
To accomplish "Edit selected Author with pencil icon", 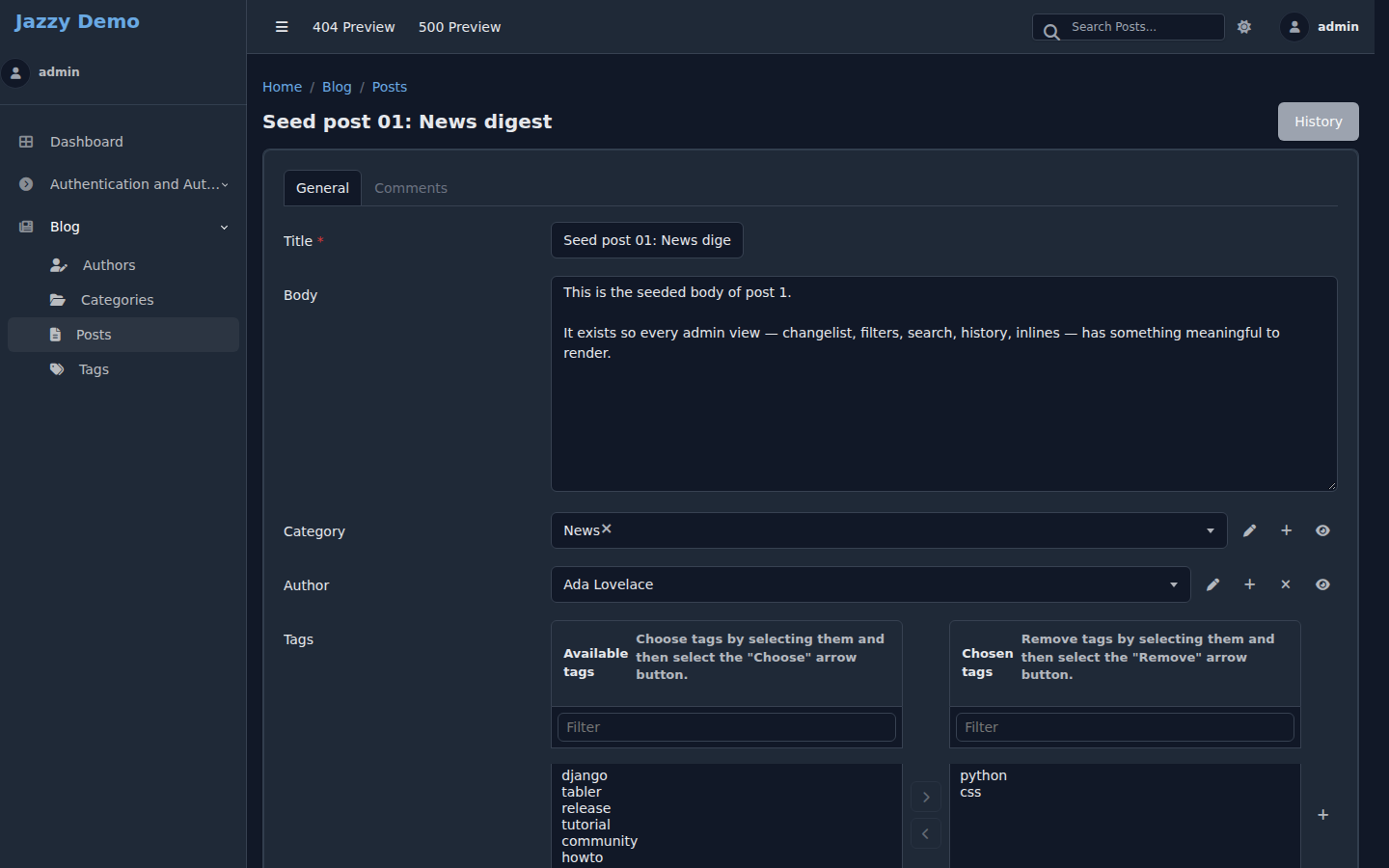I will 1212,584.
